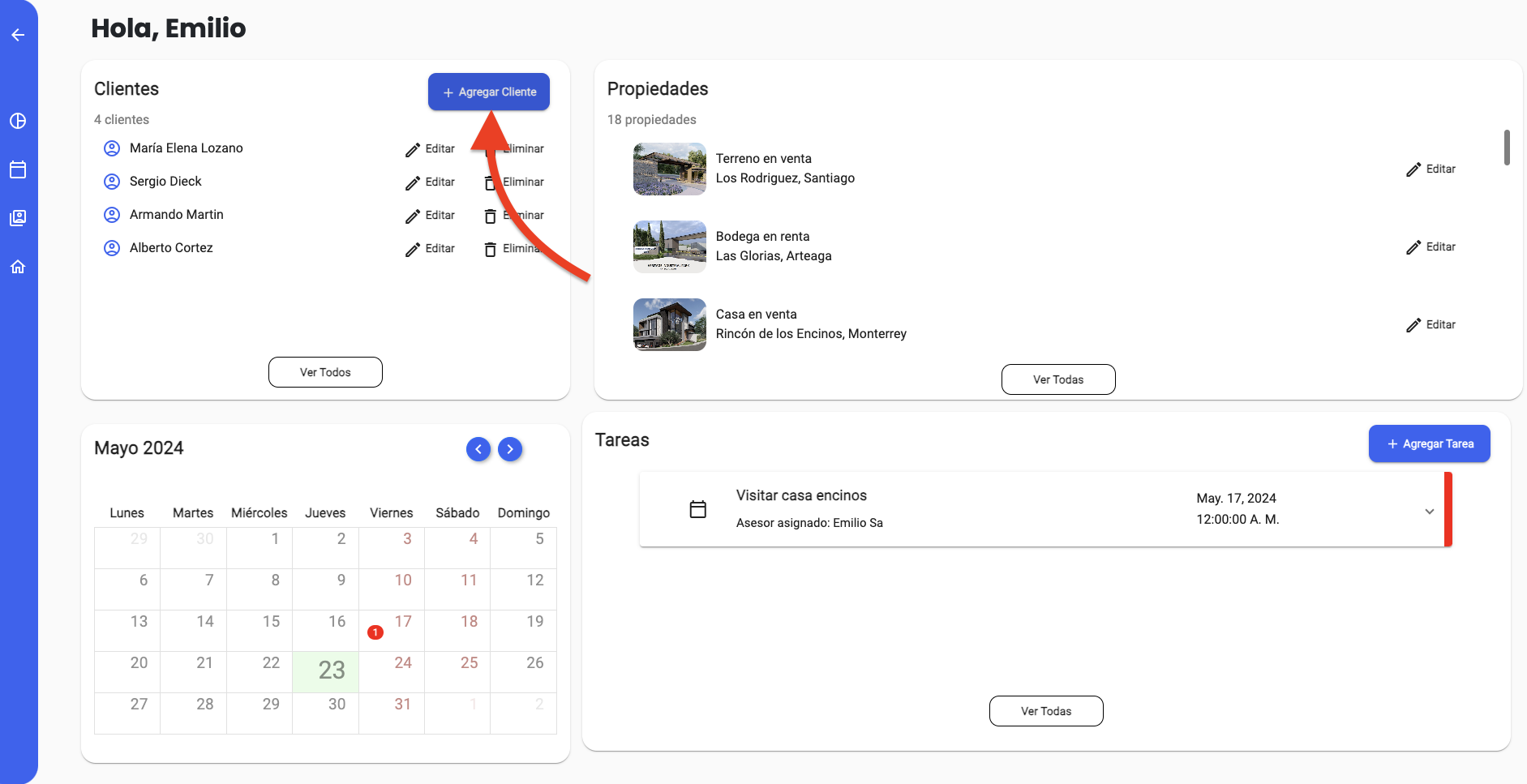1527x784 pixels.
Task: Click 'Asesor asignado: Emilio Sa' text
Action: (809, 523)
